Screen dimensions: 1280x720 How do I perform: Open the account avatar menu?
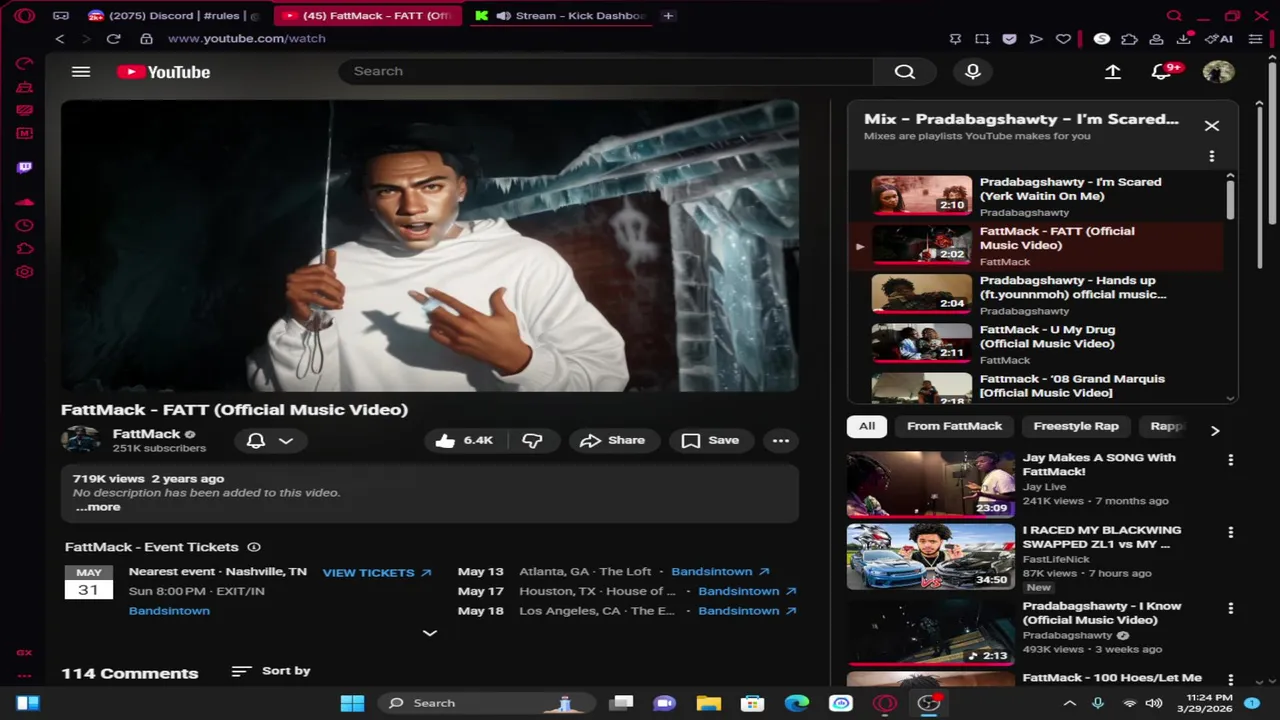[x=1218, y=71]
